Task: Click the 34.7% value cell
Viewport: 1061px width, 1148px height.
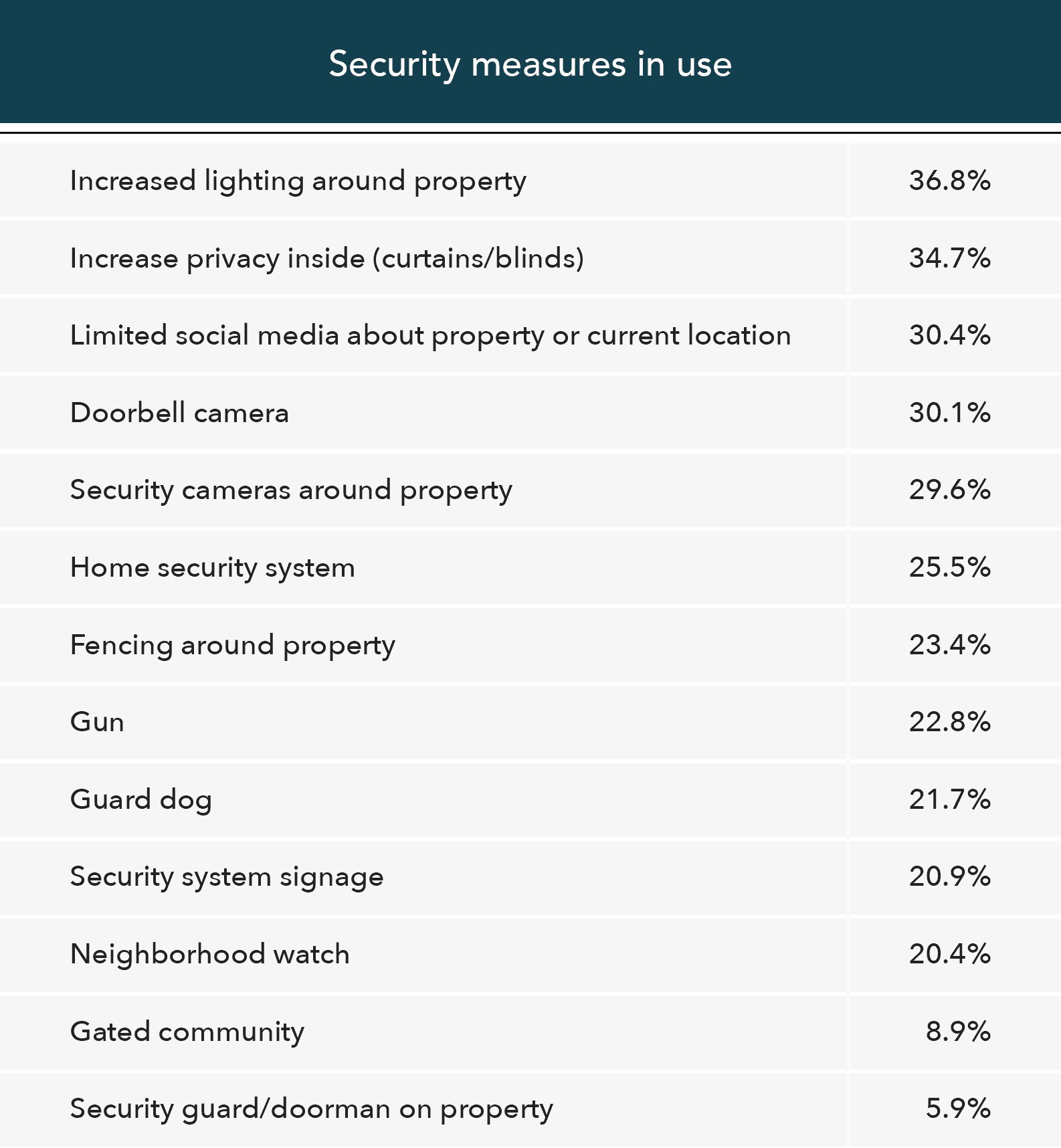Action: [x=949, y=258]
